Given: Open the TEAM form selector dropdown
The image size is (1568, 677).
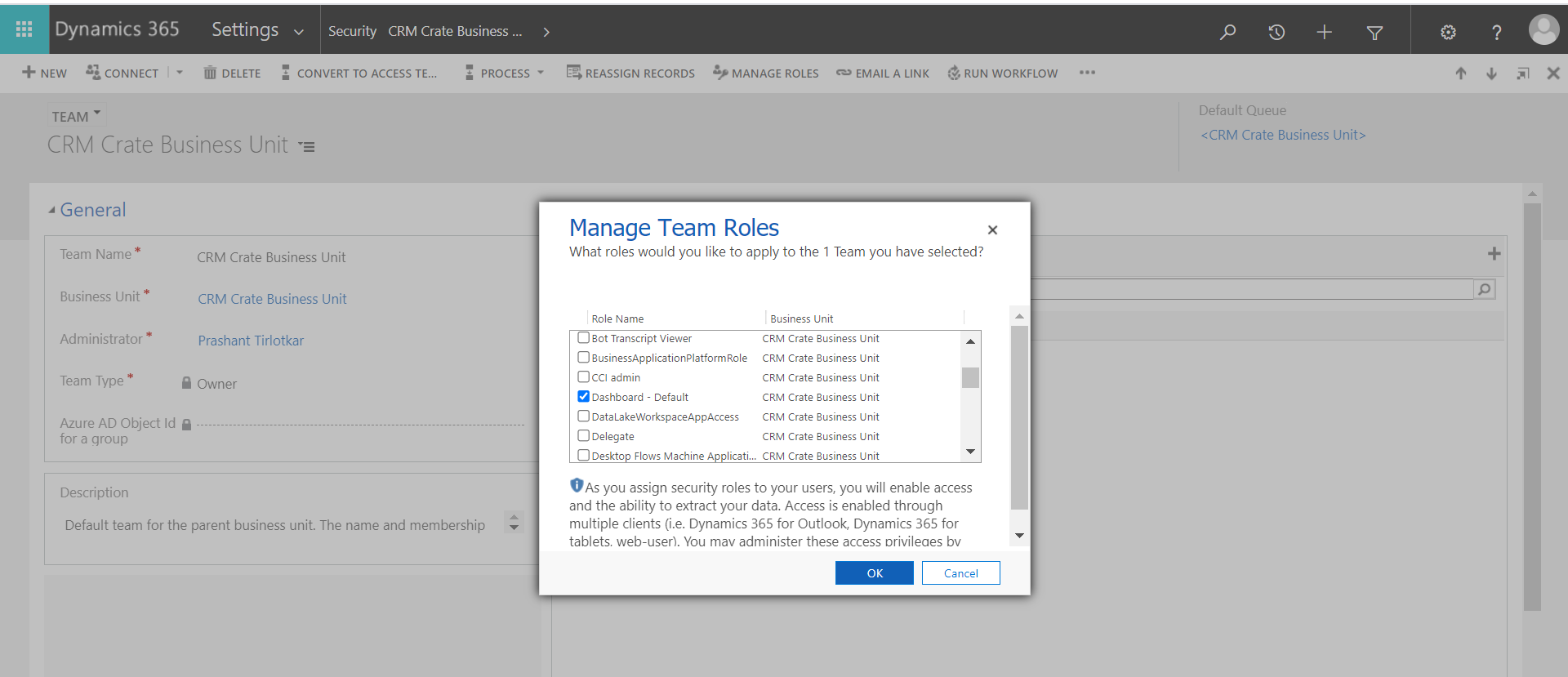Looking at the screenshot, I should [76, 116].
